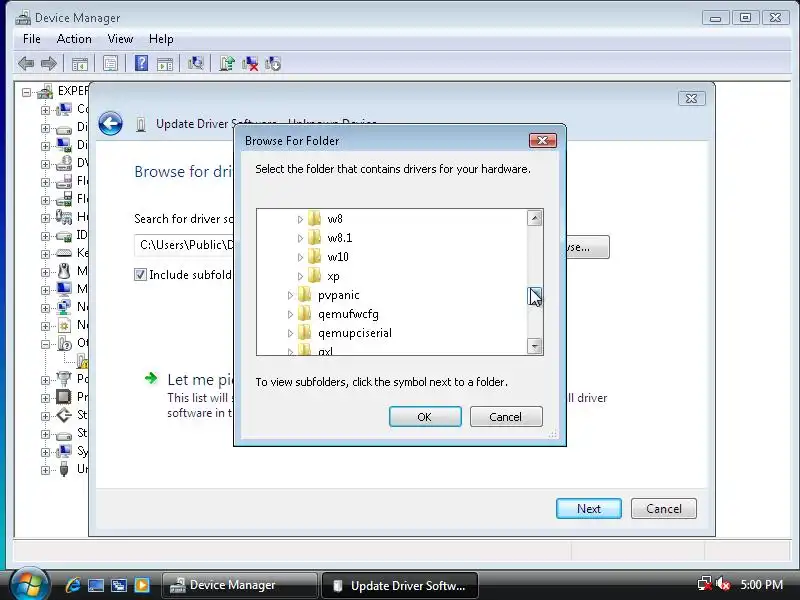
Task: Click the Forward arrow in Device Manager toolbar
Action: 48,64
